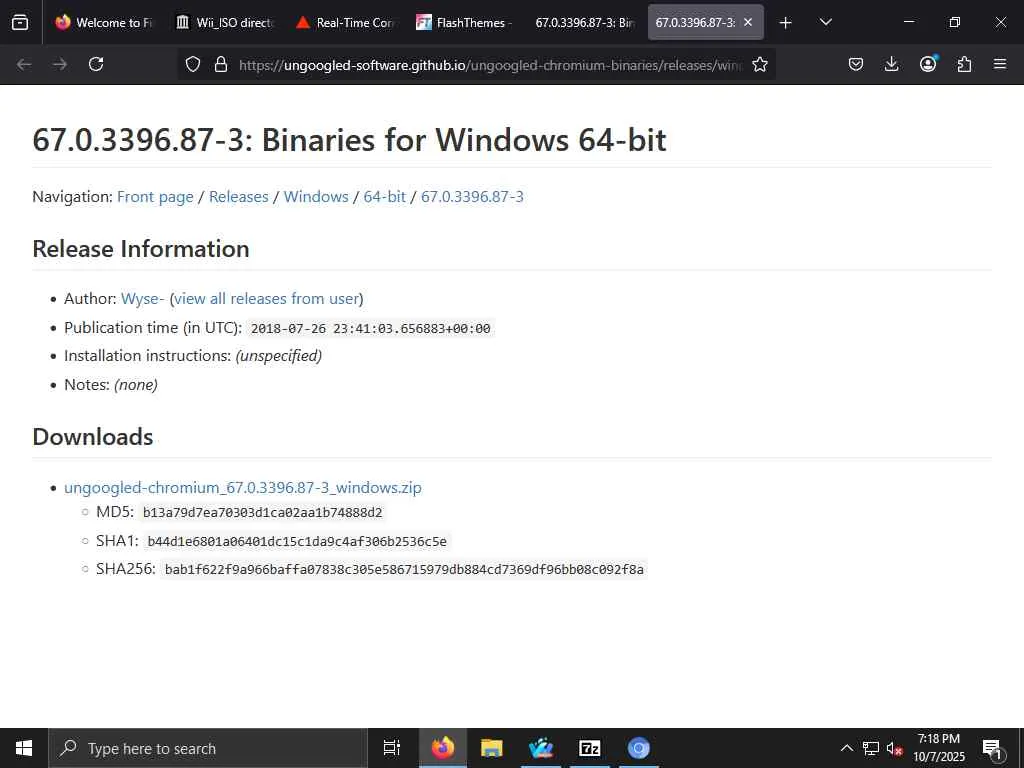Screen dimensions: 1024x768
Task: Click the MD5 hash value
Action: 263,513
